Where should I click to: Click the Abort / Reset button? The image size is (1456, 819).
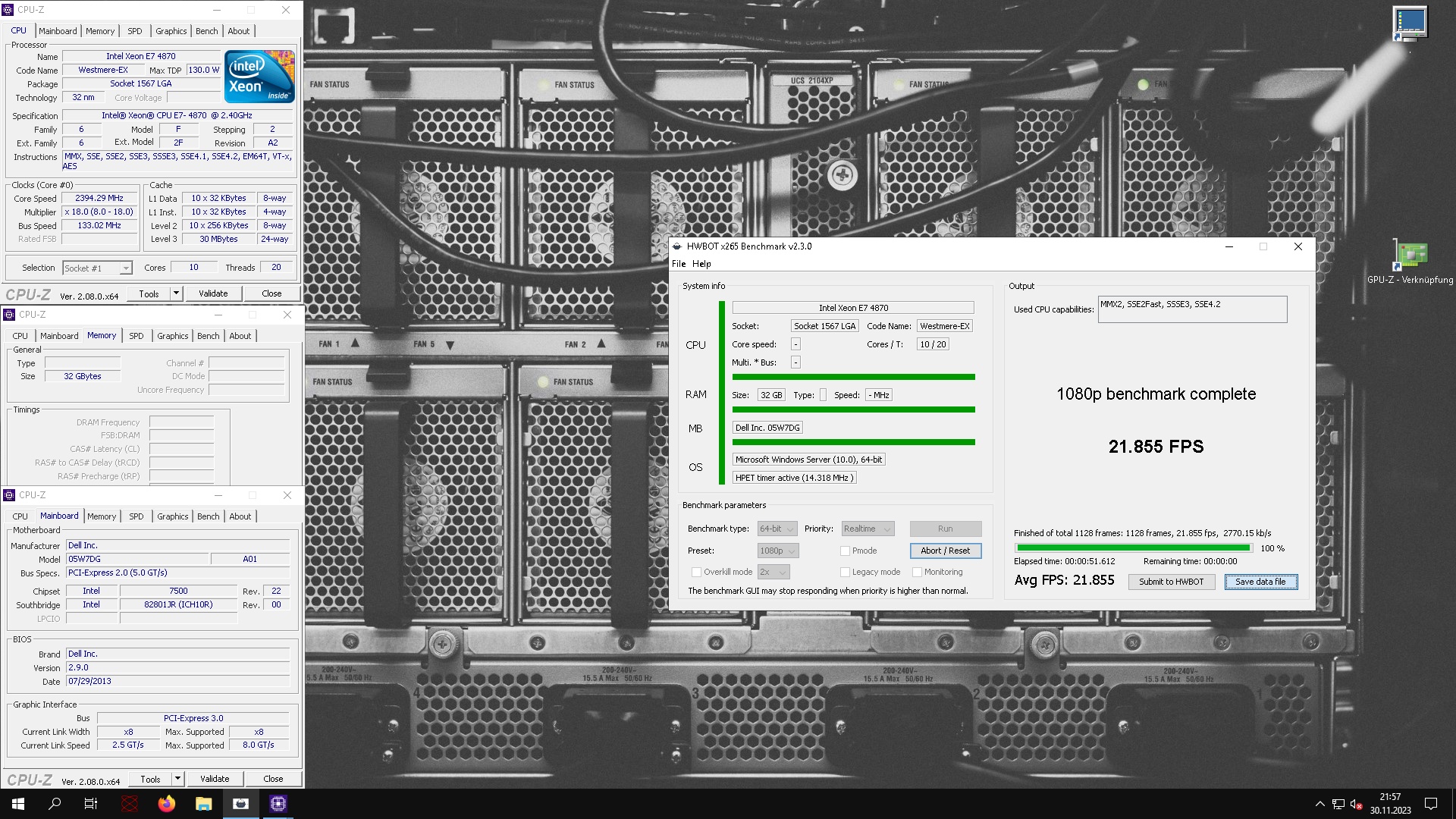(x=945, y=551)
